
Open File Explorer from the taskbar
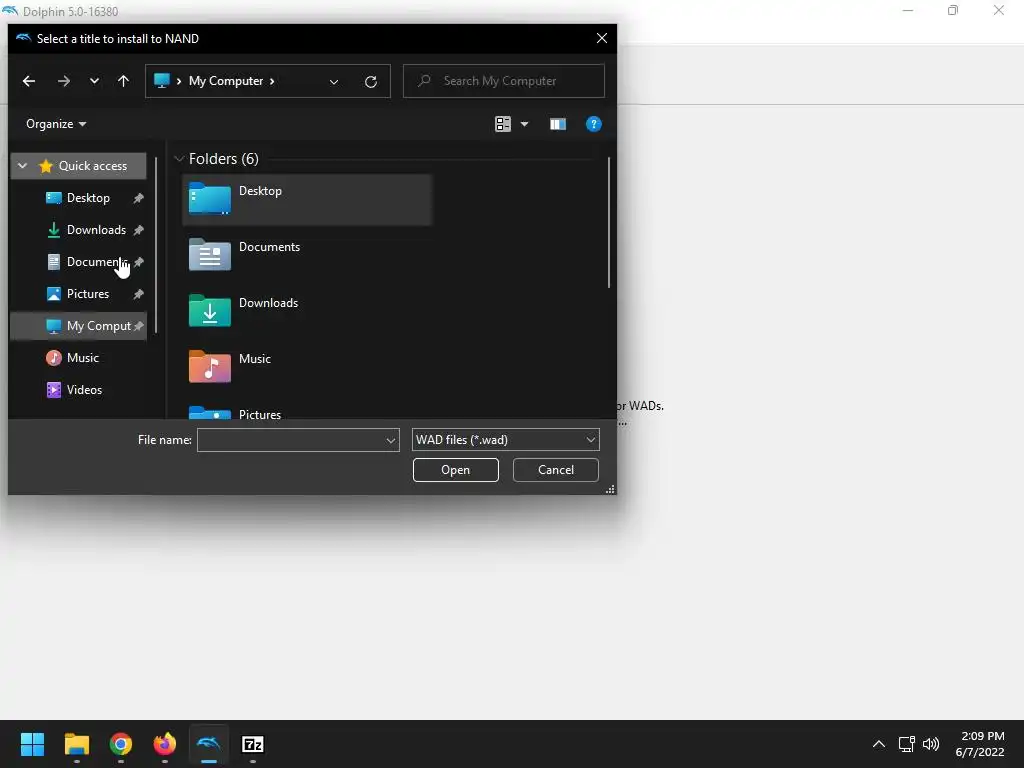tap(76, 744)
